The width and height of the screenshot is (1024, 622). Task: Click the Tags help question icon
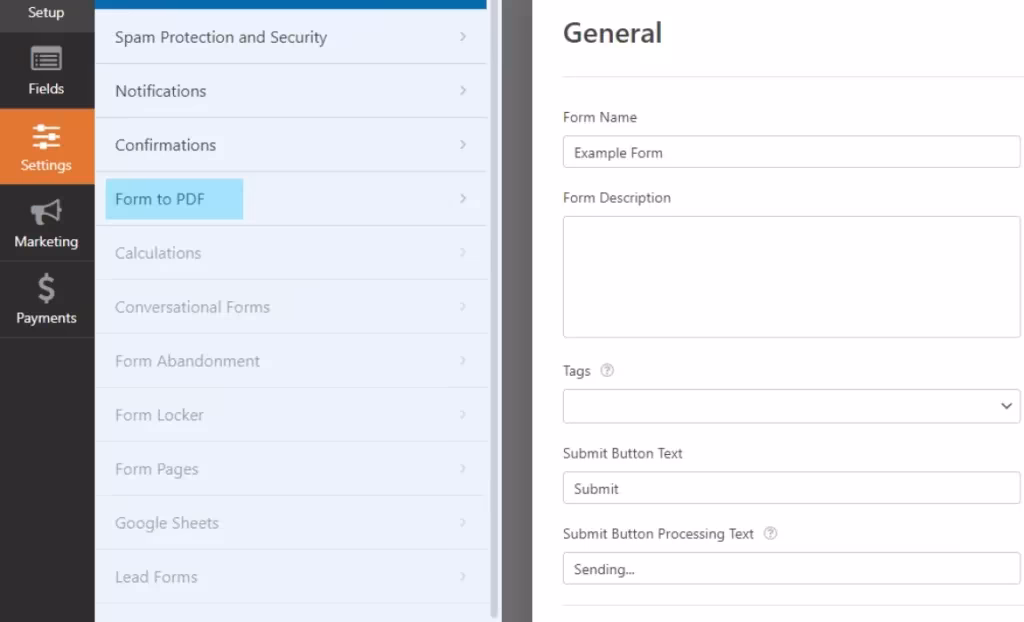[x=606, y=370]
